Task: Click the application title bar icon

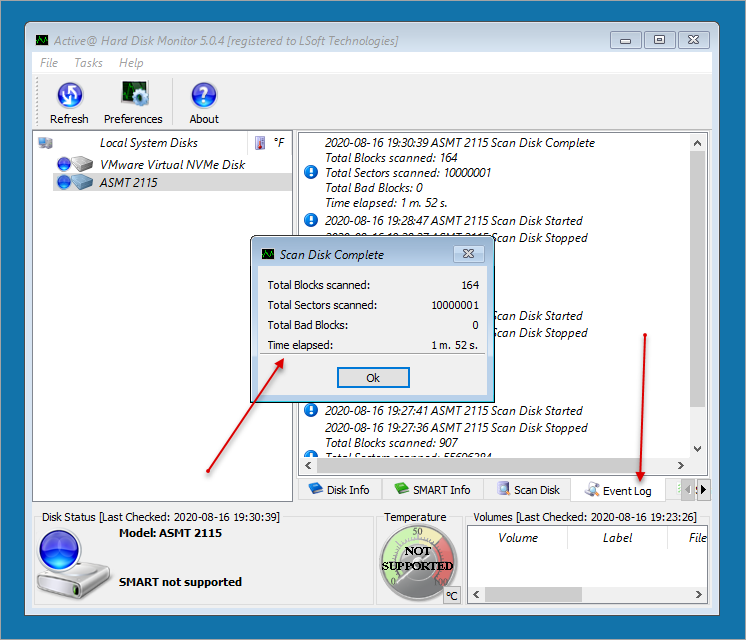Action: (x=42, y=40)
